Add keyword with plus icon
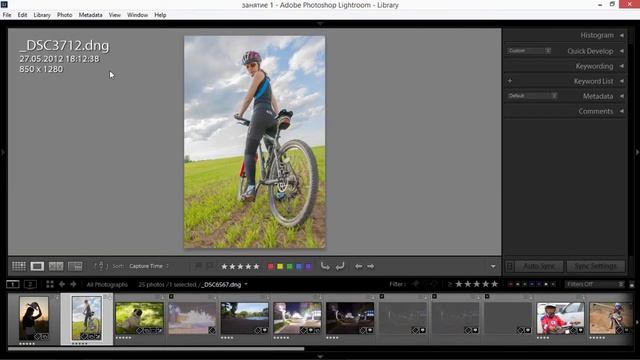Image resolution: width=640 pixels, height=360 pixels. click(x=510, y=81)
